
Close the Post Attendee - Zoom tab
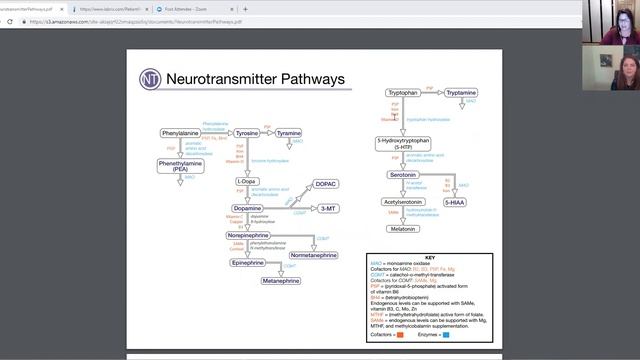pos(232,9)
